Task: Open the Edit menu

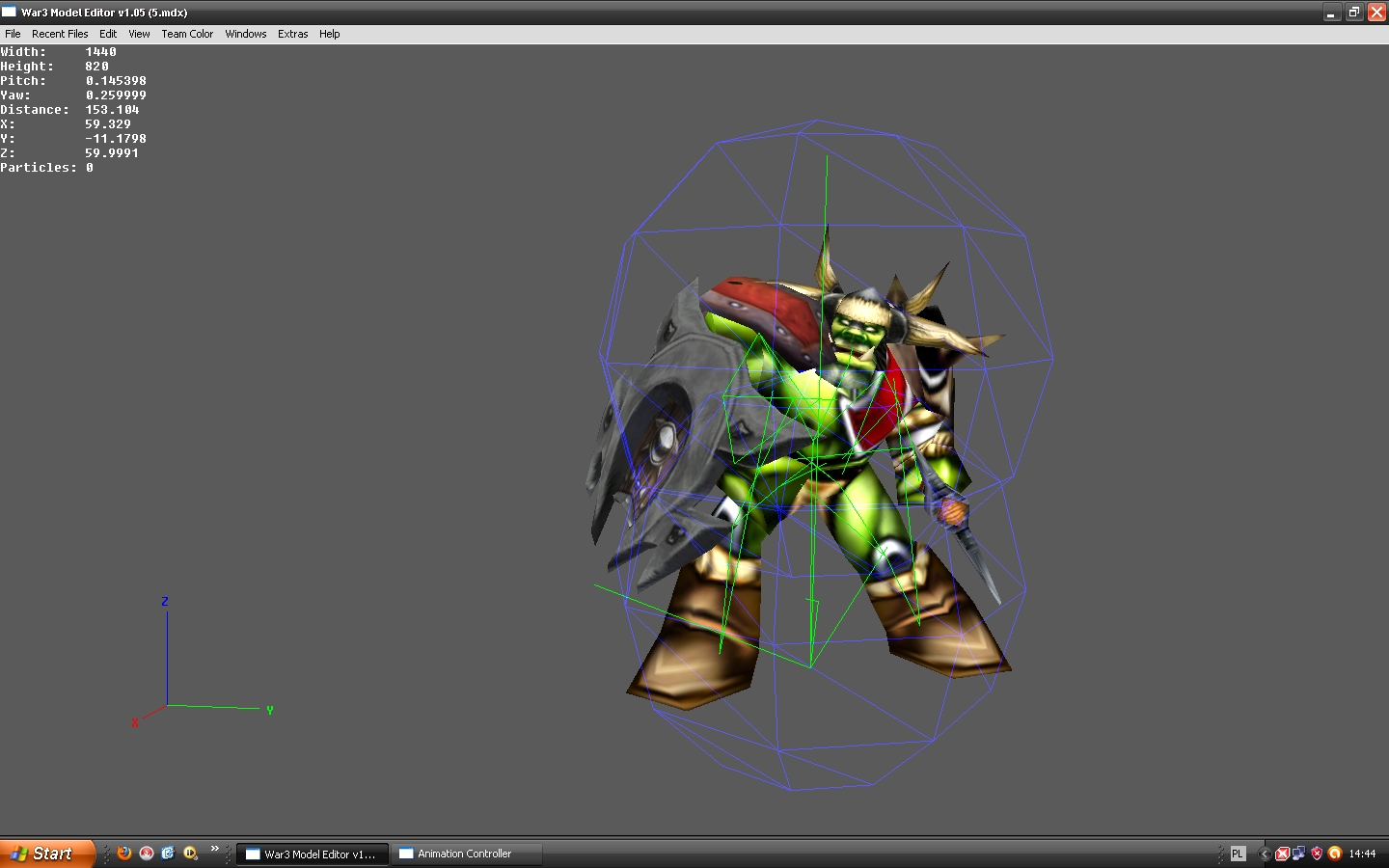Action: point(108,34)
